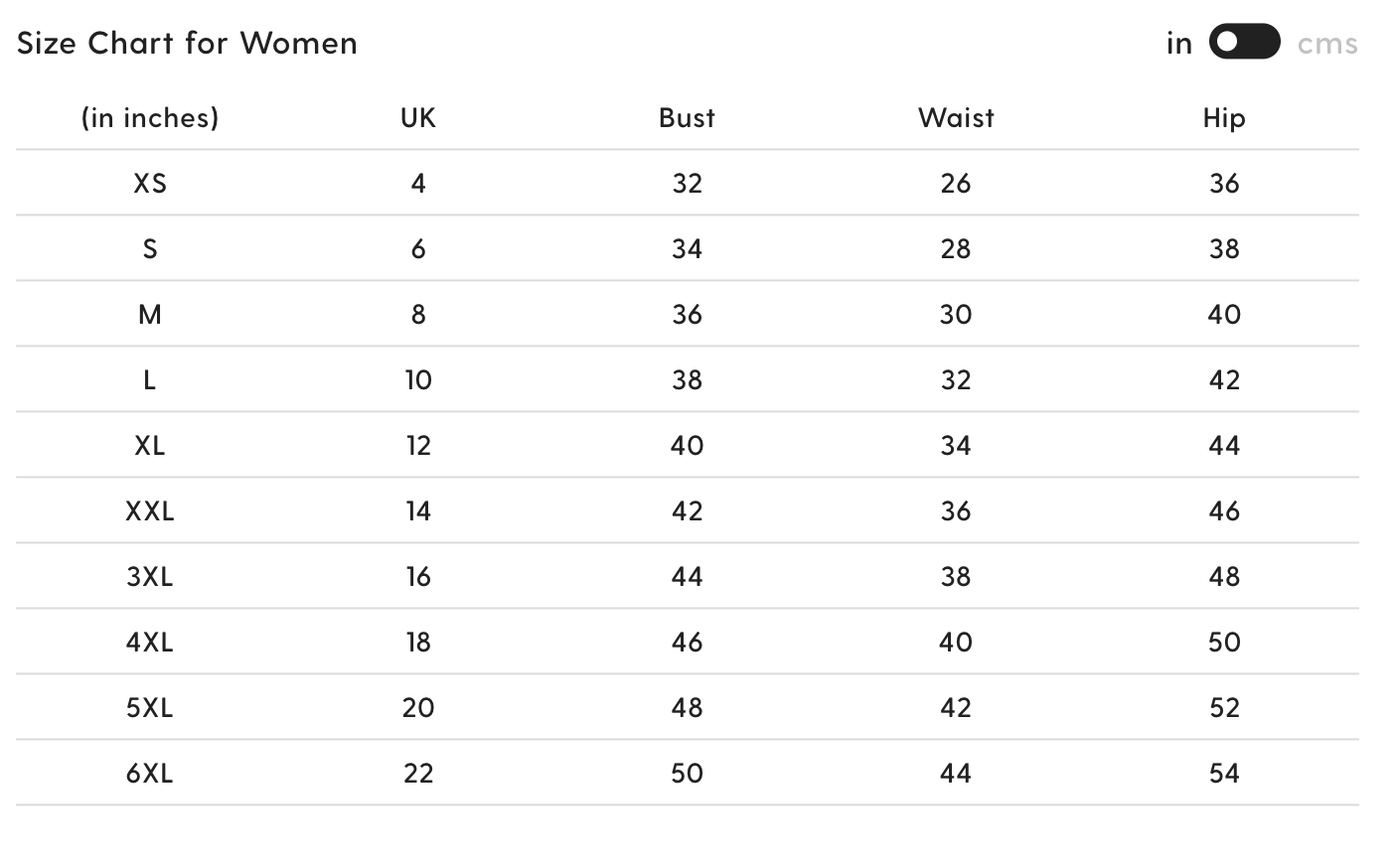Click the Size Chart for Women heading
Viewport: 1397px width, 868px height.
187,43
